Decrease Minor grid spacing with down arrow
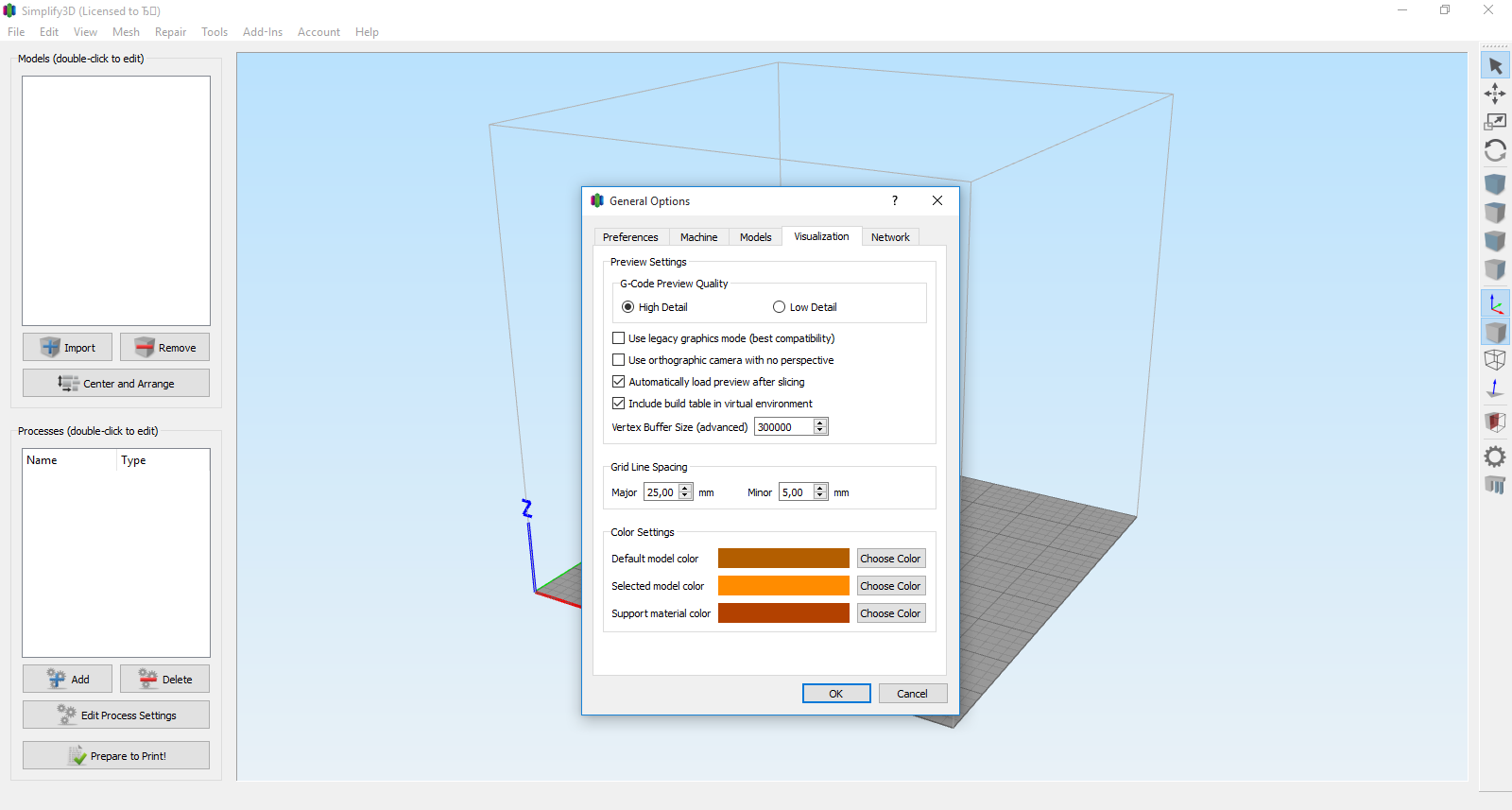The width and height of the screenshot is (1512, 810). [x=820, y=496]
